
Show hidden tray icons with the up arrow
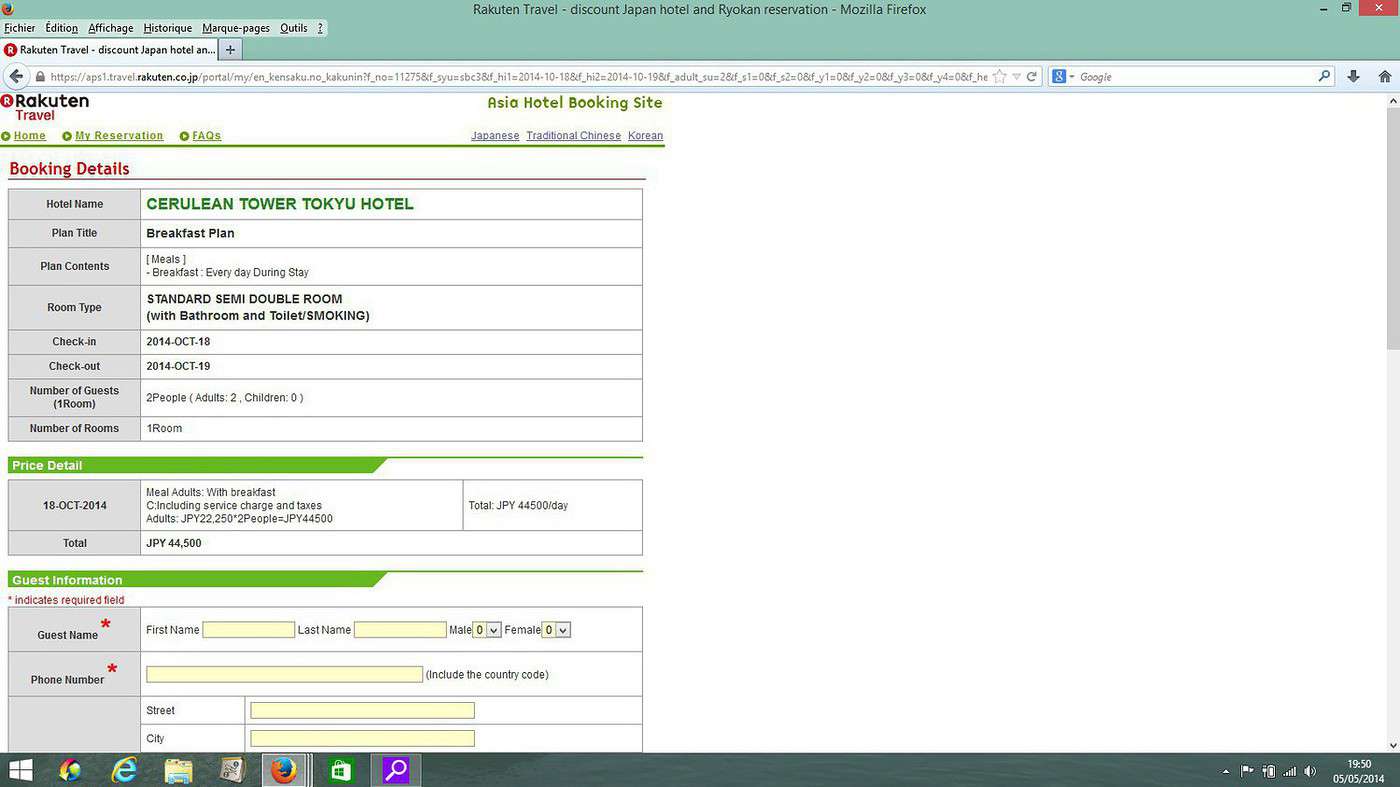(x=1226, y=771)
